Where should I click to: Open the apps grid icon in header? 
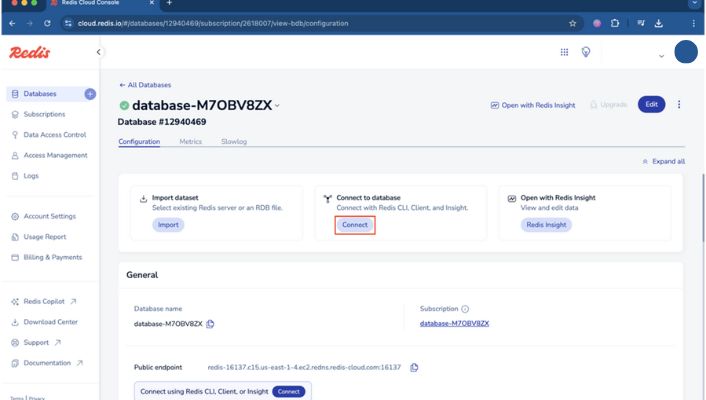564,52
